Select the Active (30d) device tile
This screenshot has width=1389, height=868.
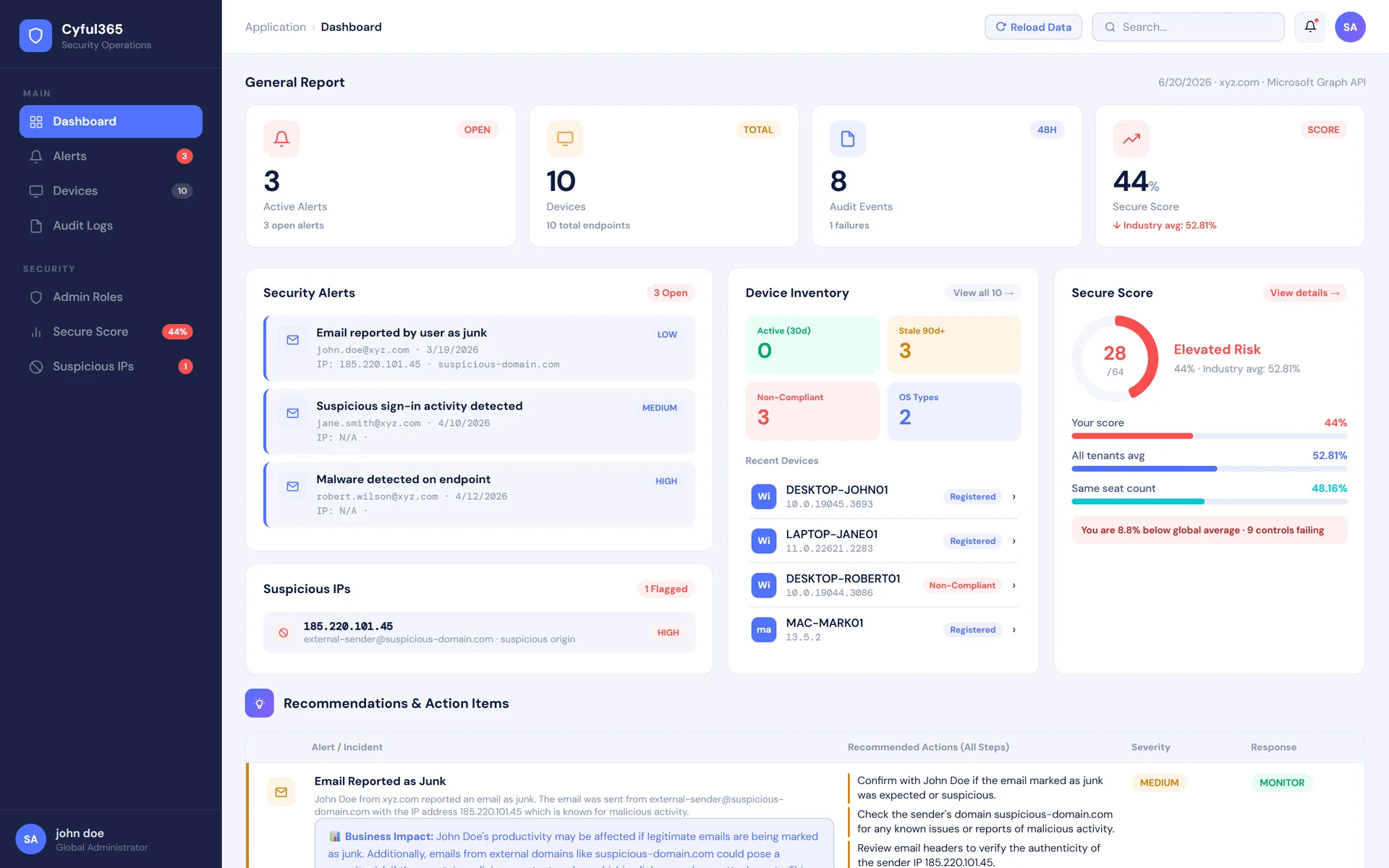(x=812, y=344)
